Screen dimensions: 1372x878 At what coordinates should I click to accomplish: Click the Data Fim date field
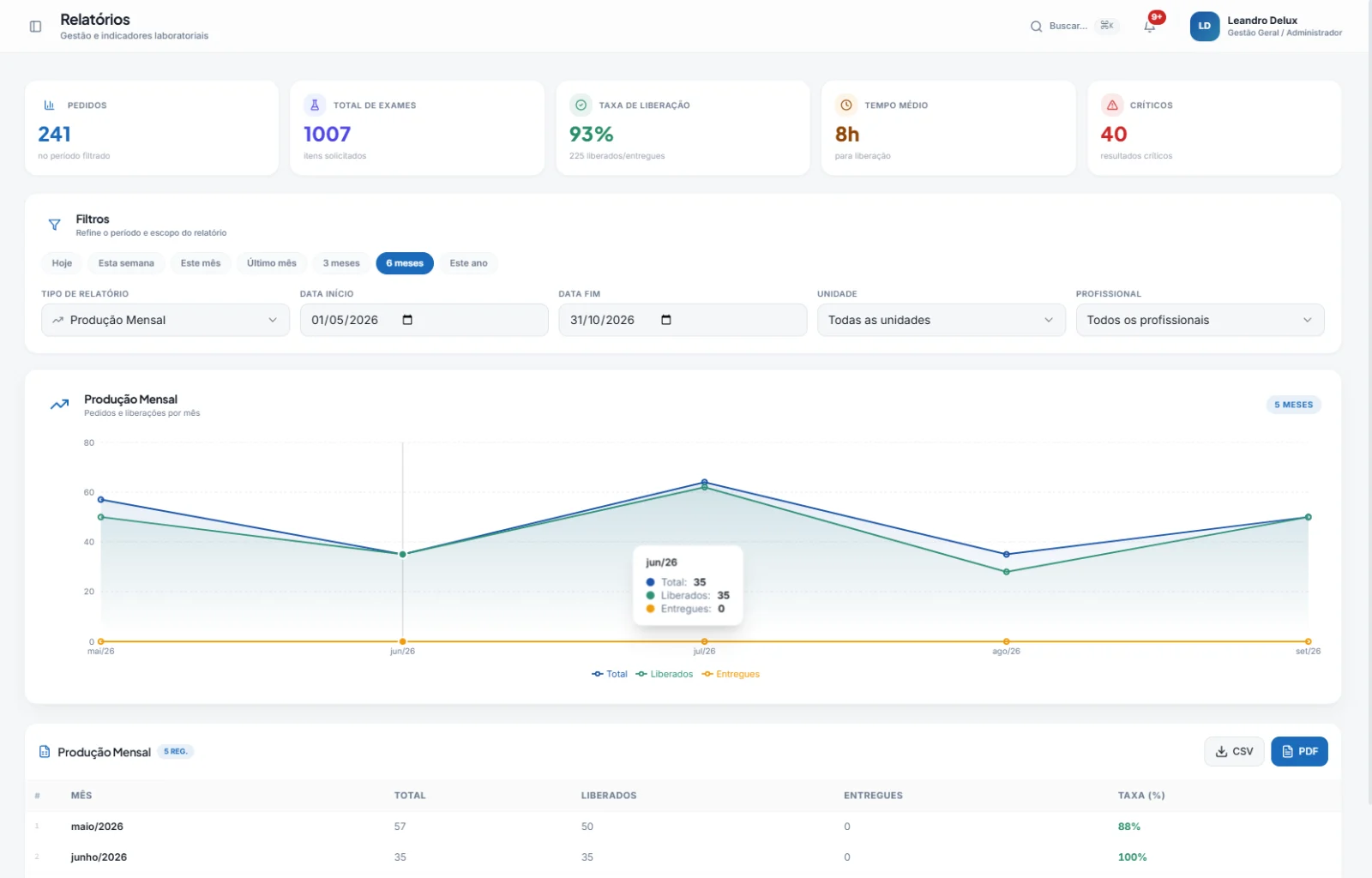683,320
